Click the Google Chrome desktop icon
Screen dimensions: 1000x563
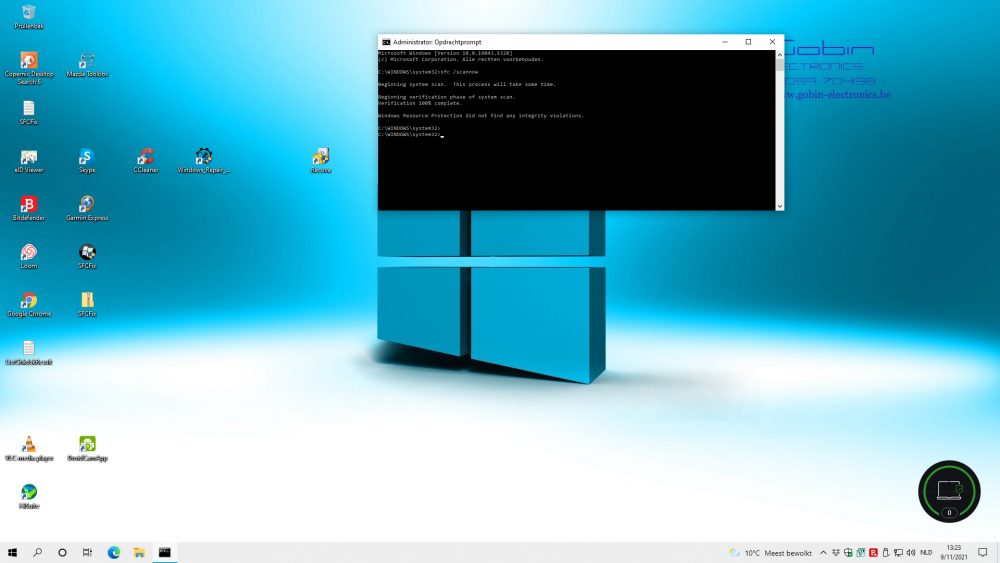click(x=29, y=301)
